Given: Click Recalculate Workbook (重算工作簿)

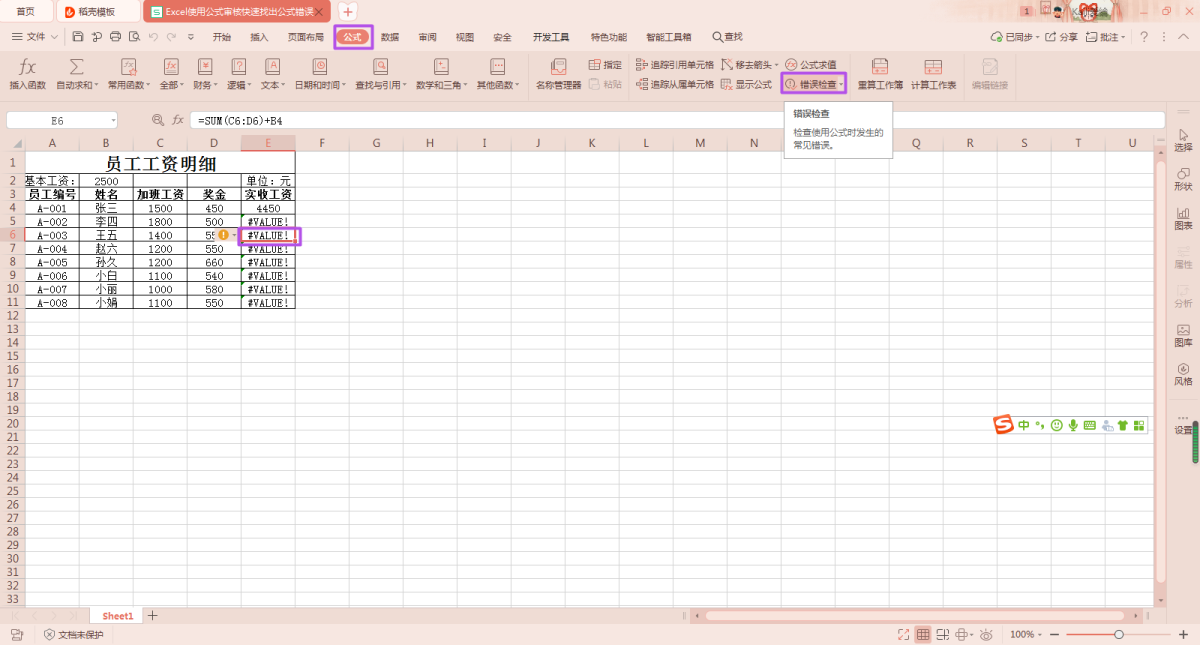Looking at the screenshot, I should (x=880, y=73).
